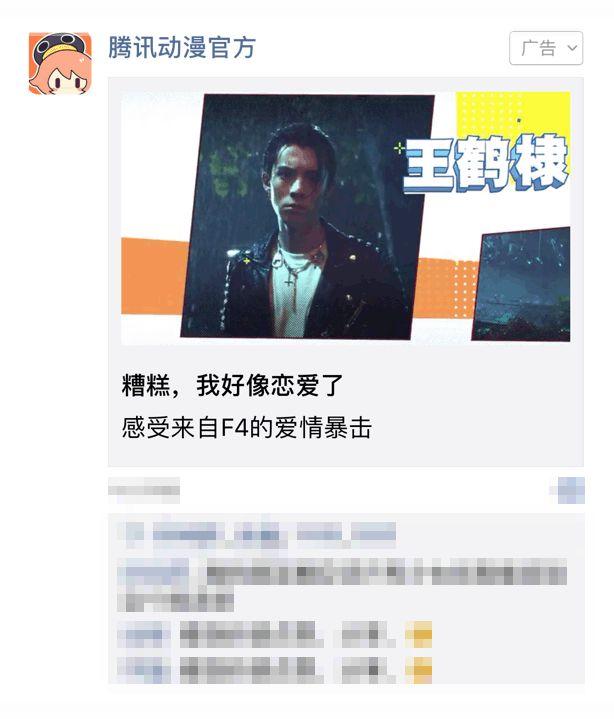Open the headline 糟糕，我好像恋爱了
Image resolution: width=614 pixels, height=719 pixels.
coord(232,385)
